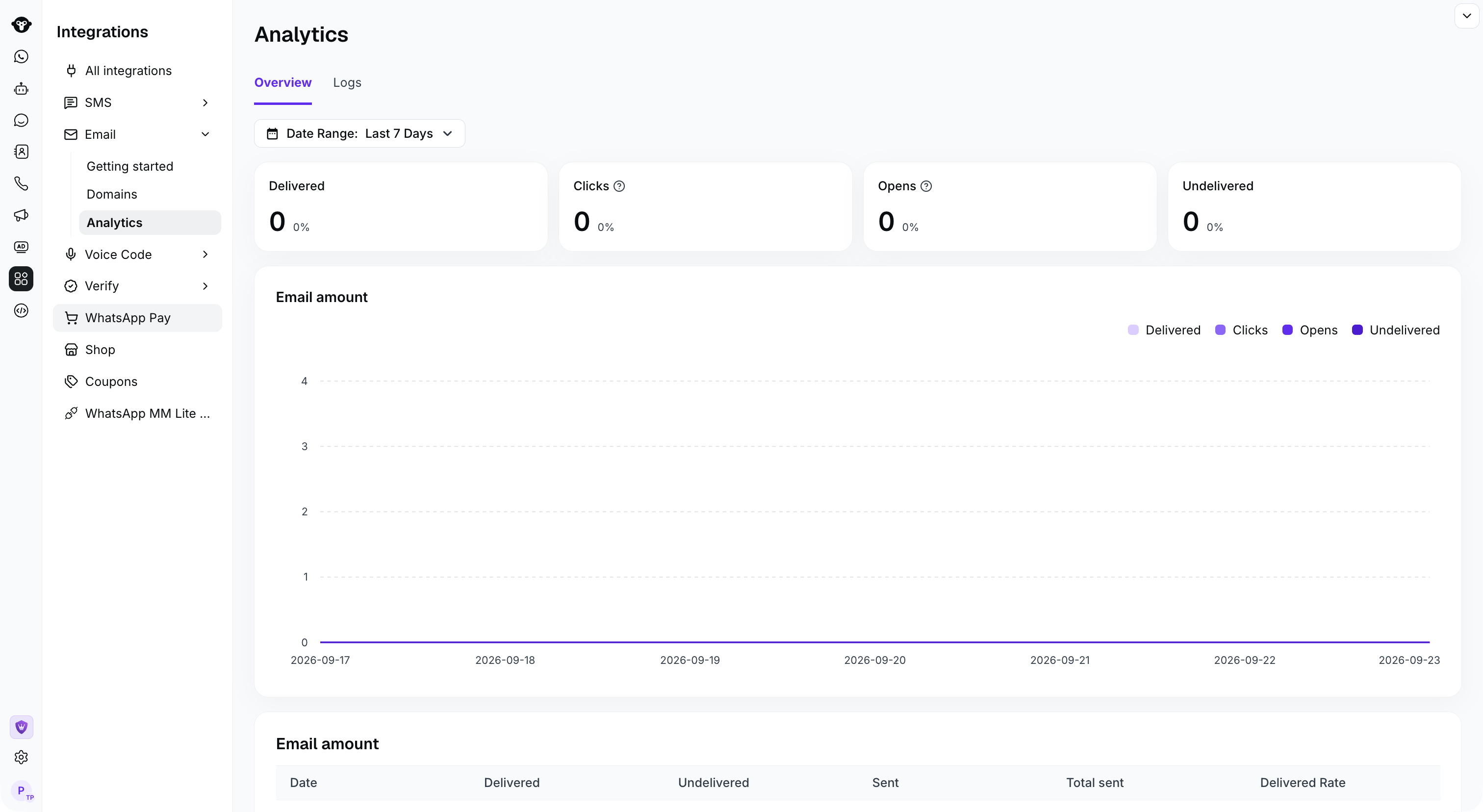The image size is (1483, 812).
Task: Toggle Delivered series in chart legend
Action: [x=1164, y=330]
